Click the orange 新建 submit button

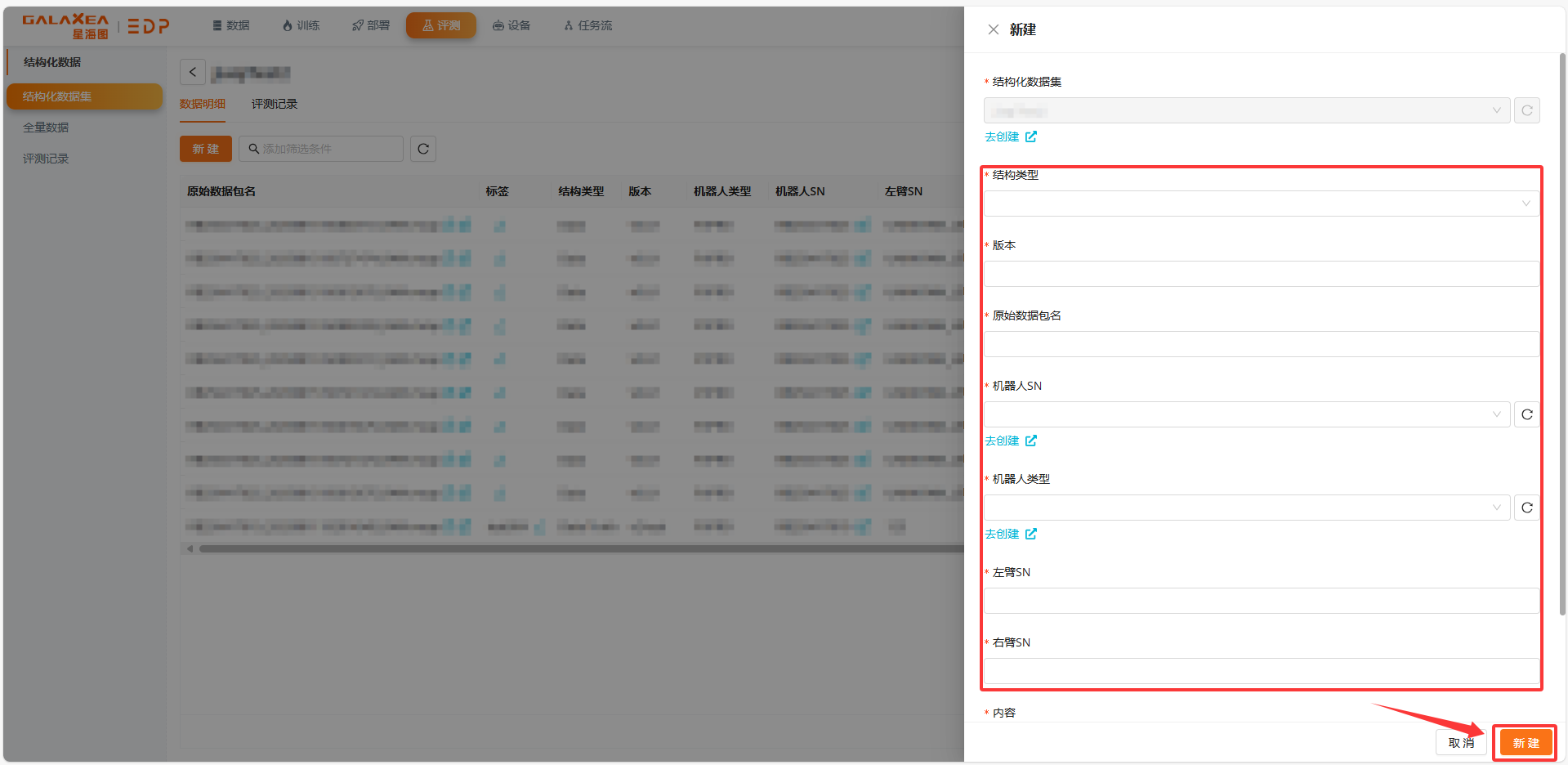click(1525, 743)
